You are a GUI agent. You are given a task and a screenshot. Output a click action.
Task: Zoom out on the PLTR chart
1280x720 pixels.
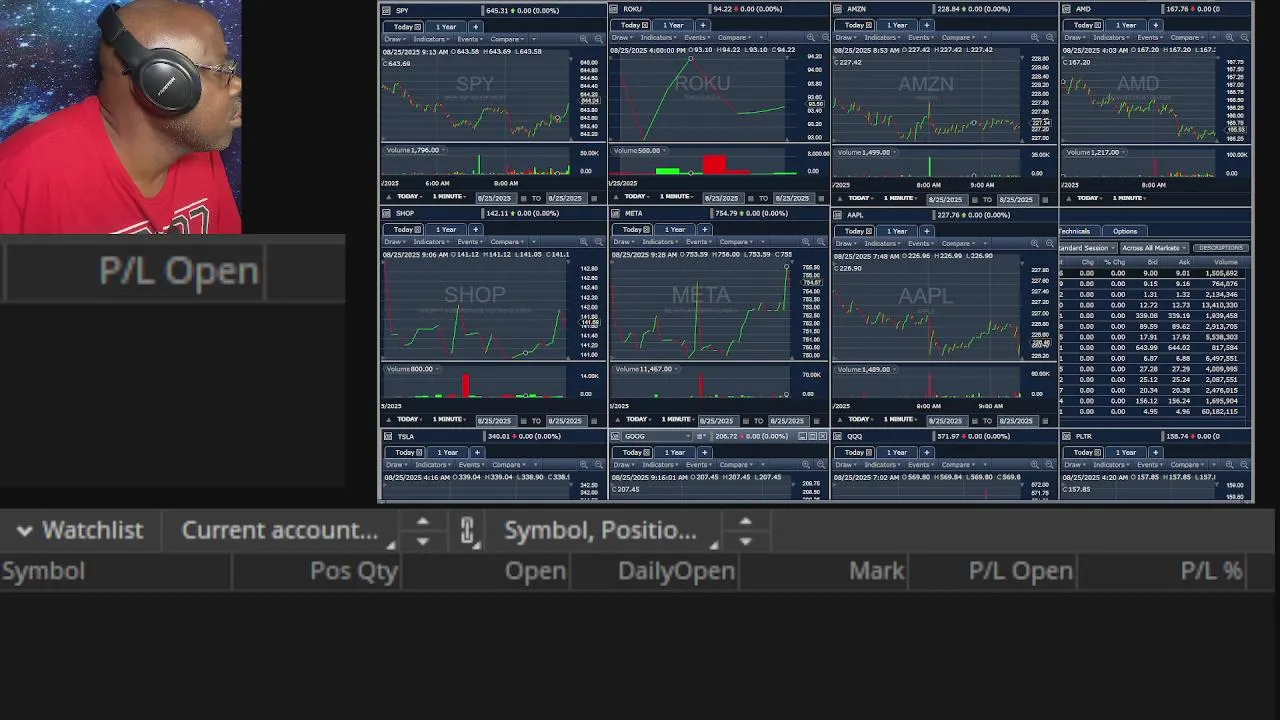tap(1244, 464)
